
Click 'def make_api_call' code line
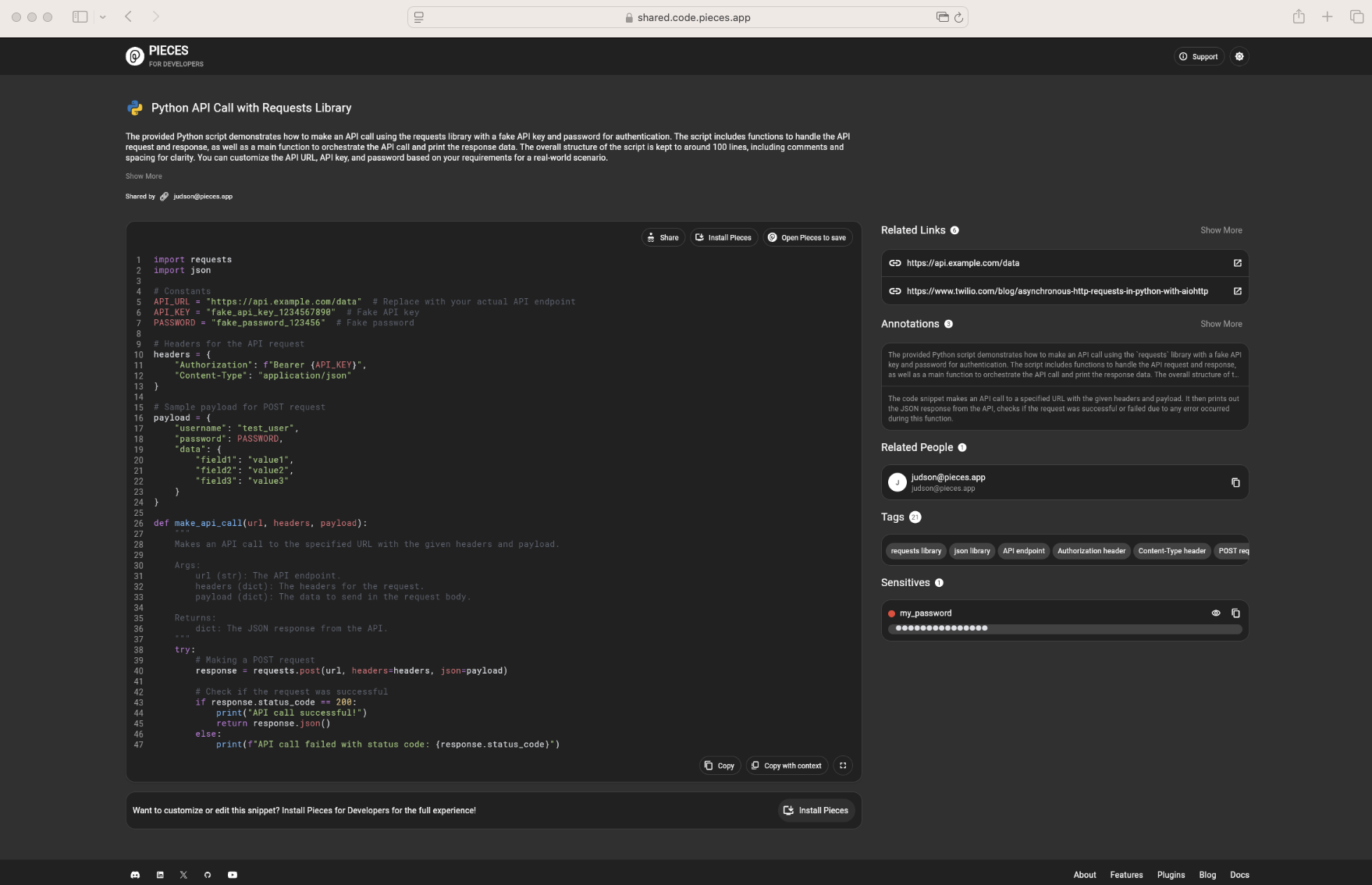[x=260, y=524]
